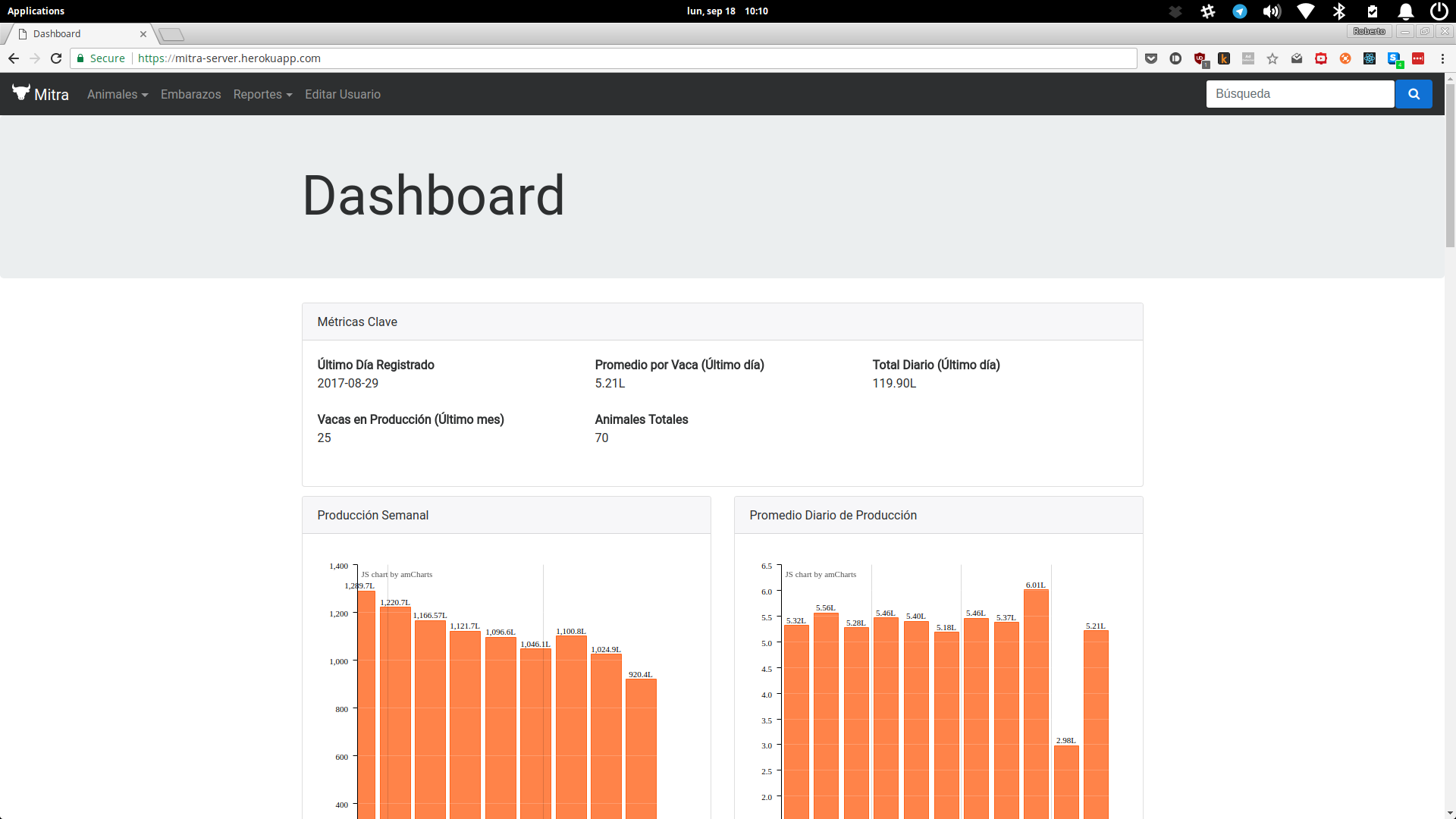The image size is (1456, 819).
Task: Open the Editar Usuario nav link
Action: [x=343, y=94]
